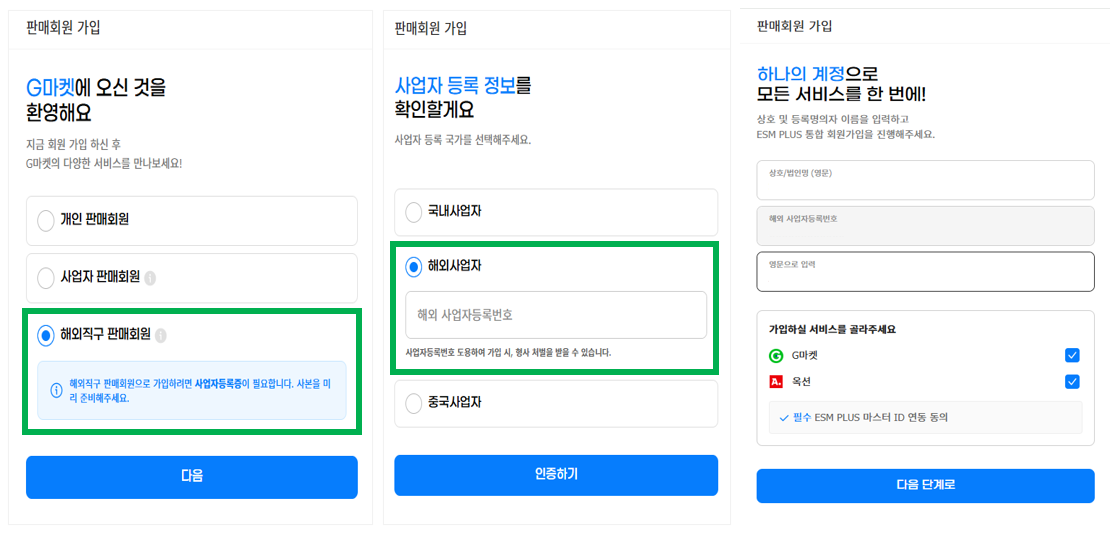
Task: Focus the 영문으로 입력 name field
Action: 925,272
